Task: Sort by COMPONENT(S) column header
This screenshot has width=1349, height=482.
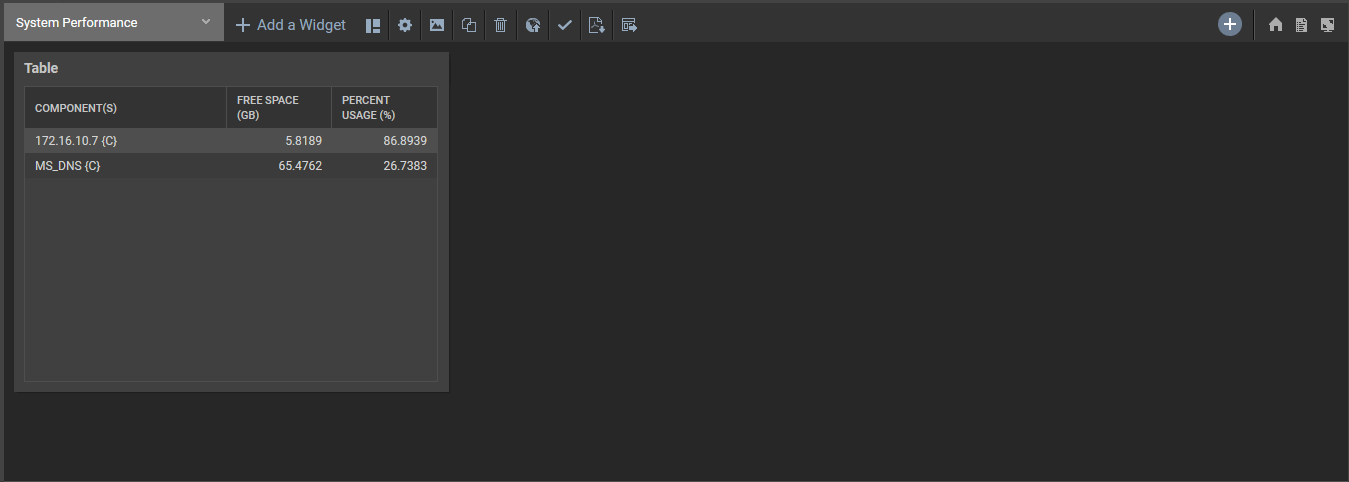Action: click(x=126, y=107)
